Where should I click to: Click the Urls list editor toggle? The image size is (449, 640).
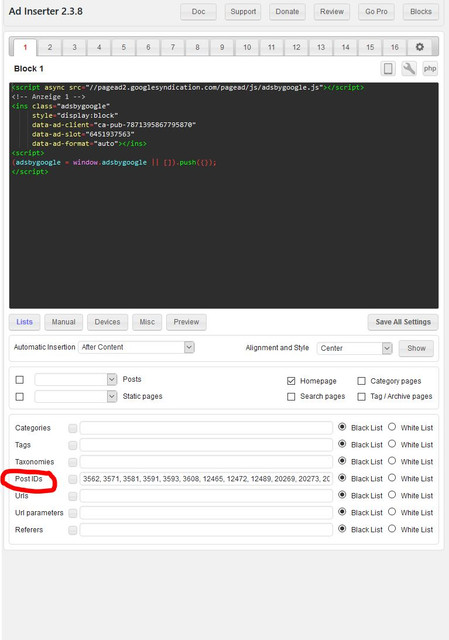pyautogui.click(x=73, y=496)
